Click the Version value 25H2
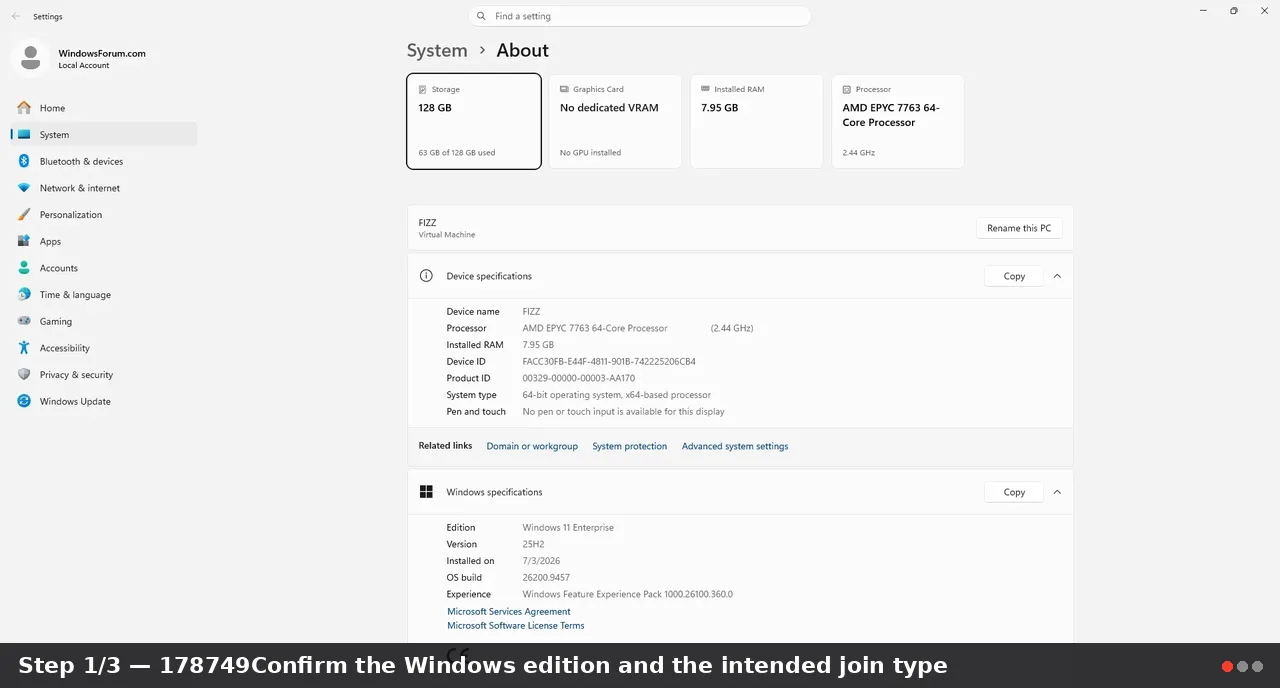This screenshot has height=688, width=1280. point(533,544)
